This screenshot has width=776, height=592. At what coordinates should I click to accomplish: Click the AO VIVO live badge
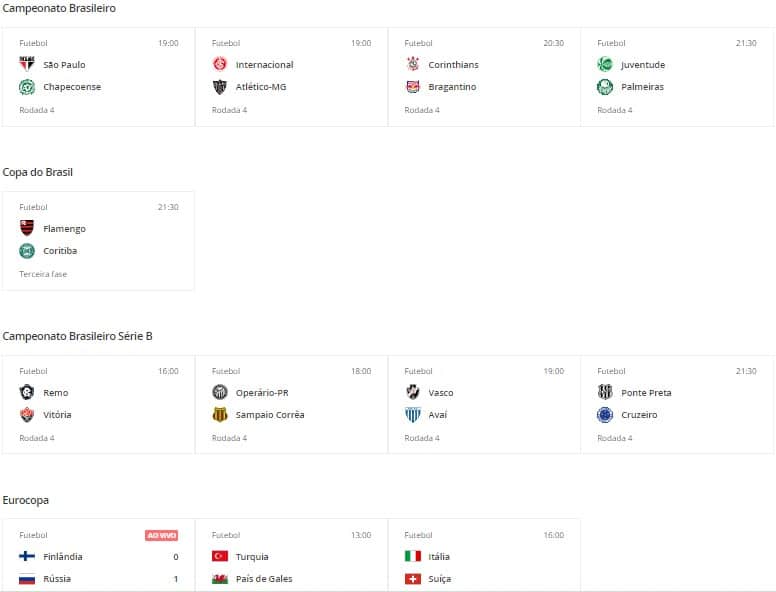(162, 536)
